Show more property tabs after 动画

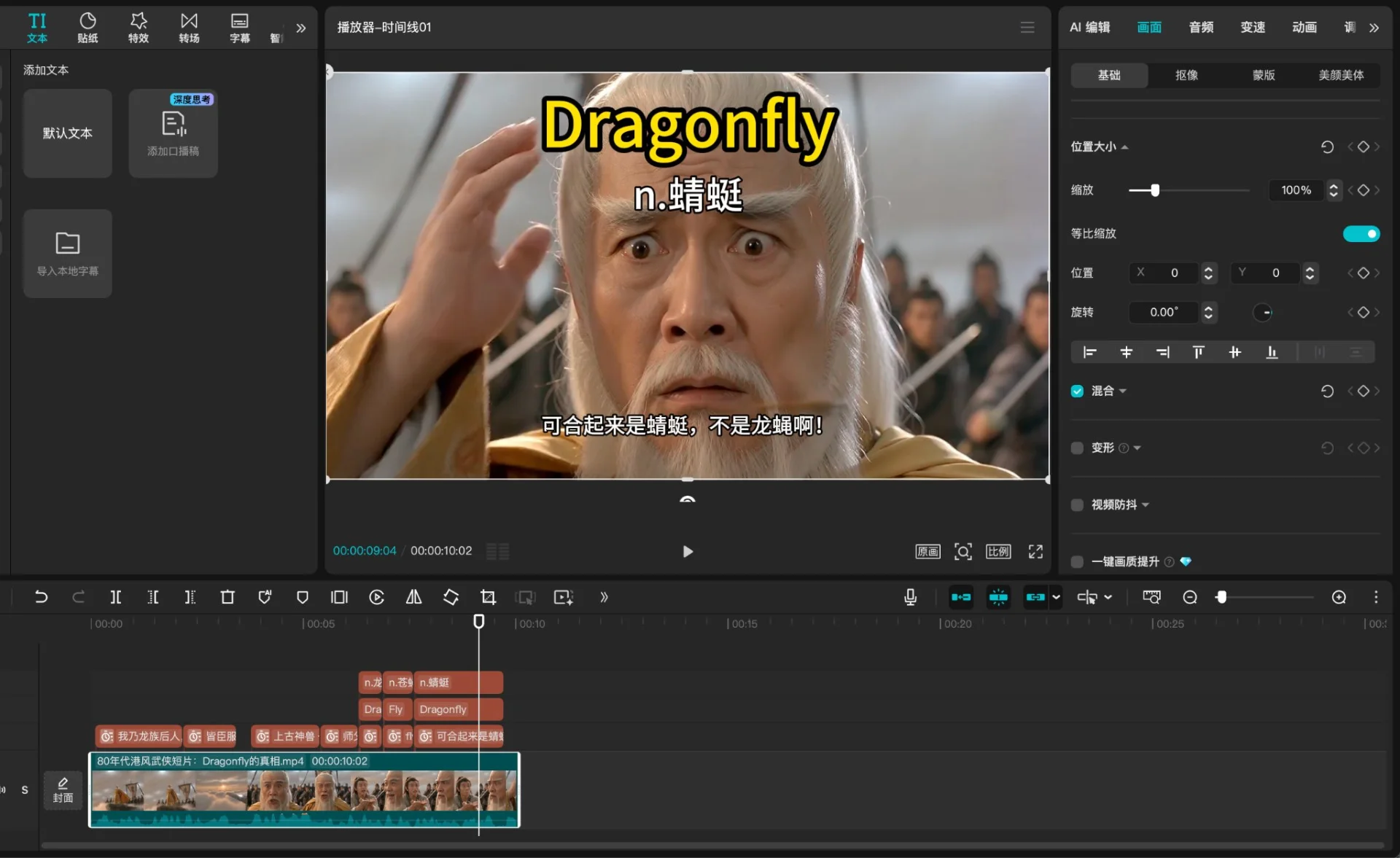coord(1374,28)
